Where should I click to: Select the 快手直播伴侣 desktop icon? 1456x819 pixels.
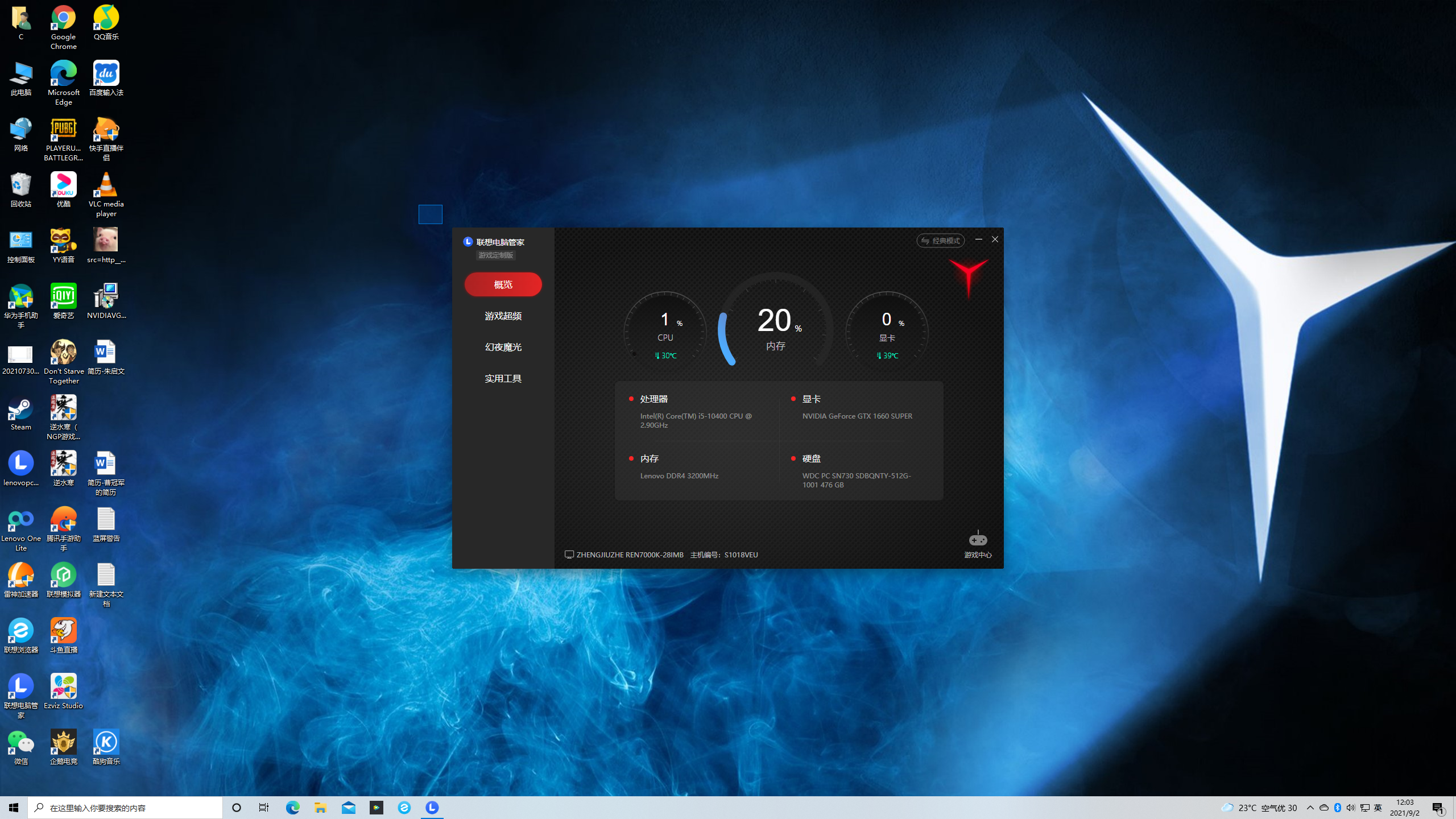[x=106, y=138]
